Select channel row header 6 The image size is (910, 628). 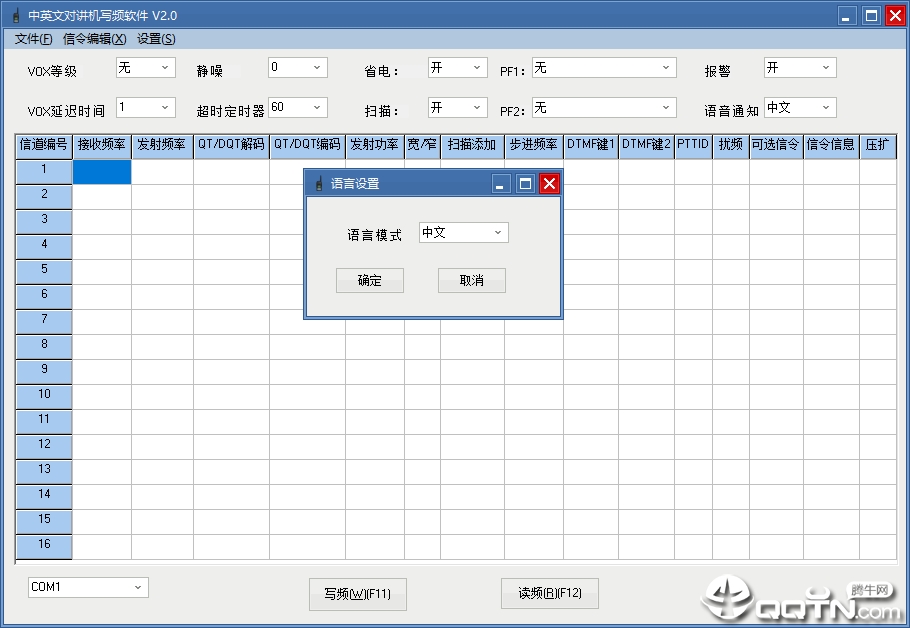[x=44, y=297]
